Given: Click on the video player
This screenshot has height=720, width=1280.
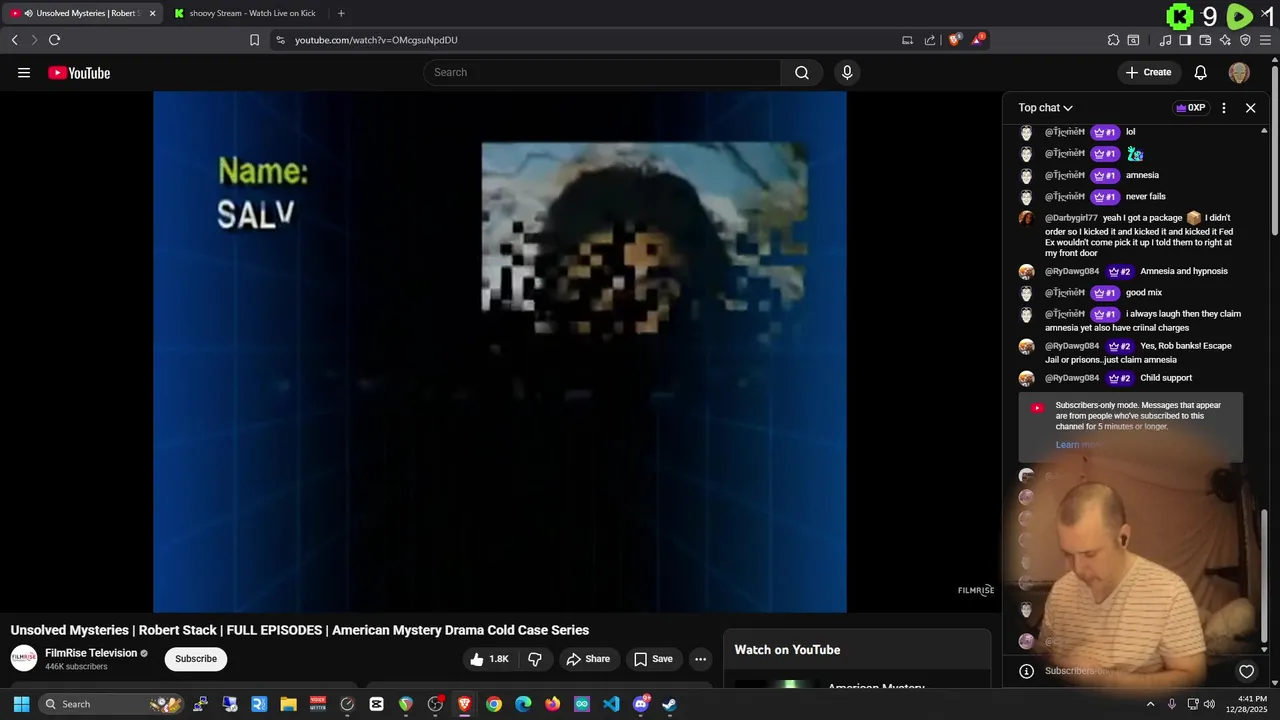Looking at the screenshot, I should point(500,351).
